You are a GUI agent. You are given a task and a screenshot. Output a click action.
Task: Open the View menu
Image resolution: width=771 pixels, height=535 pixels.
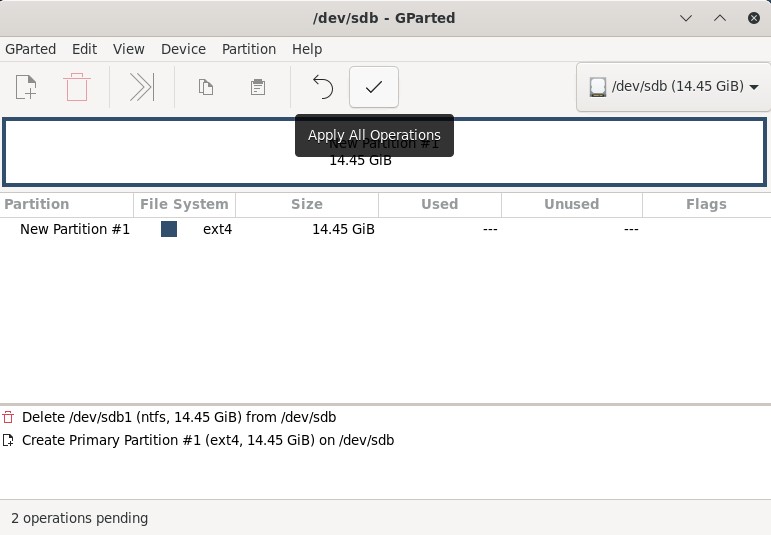click(129, 49)
